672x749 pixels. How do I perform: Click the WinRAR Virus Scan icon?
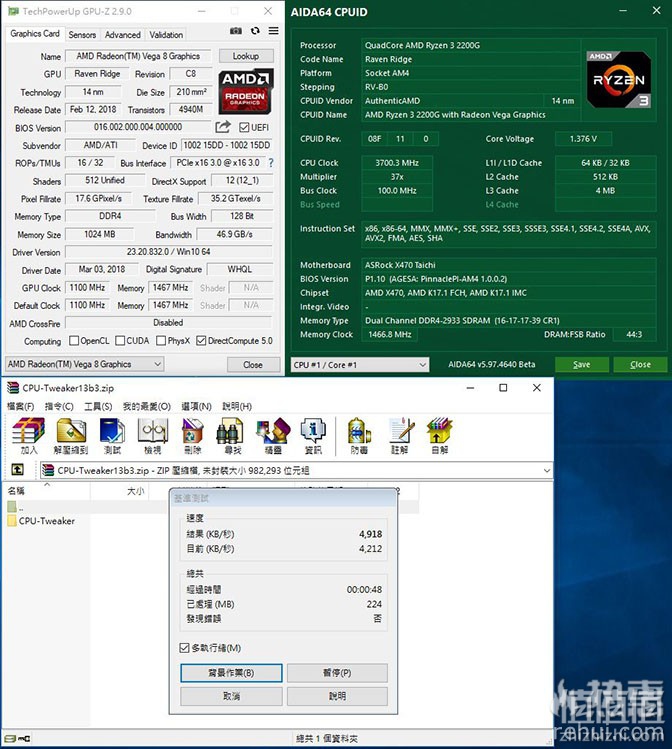359,435
